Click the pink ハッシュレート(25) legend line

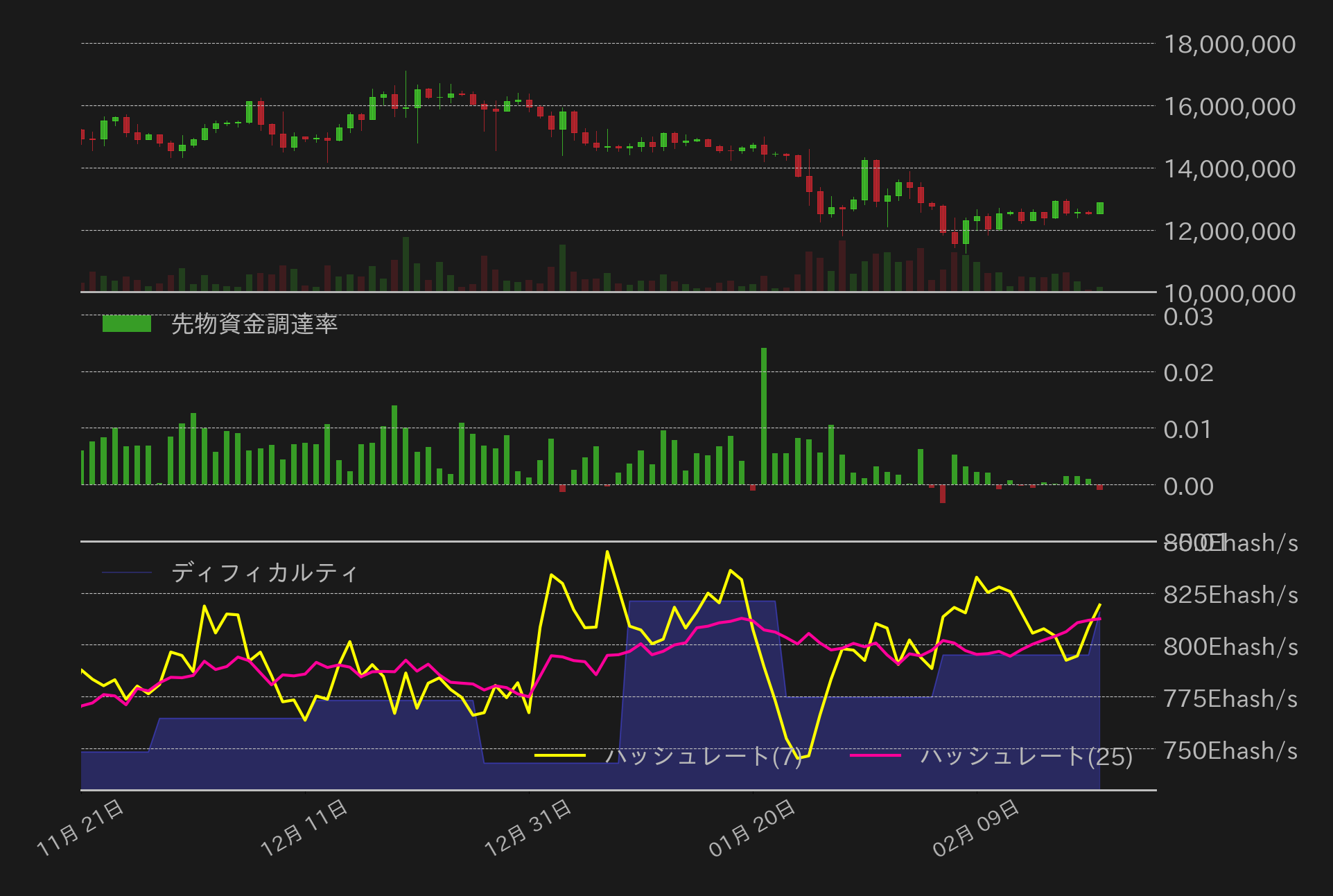click(x=875, y=755)
